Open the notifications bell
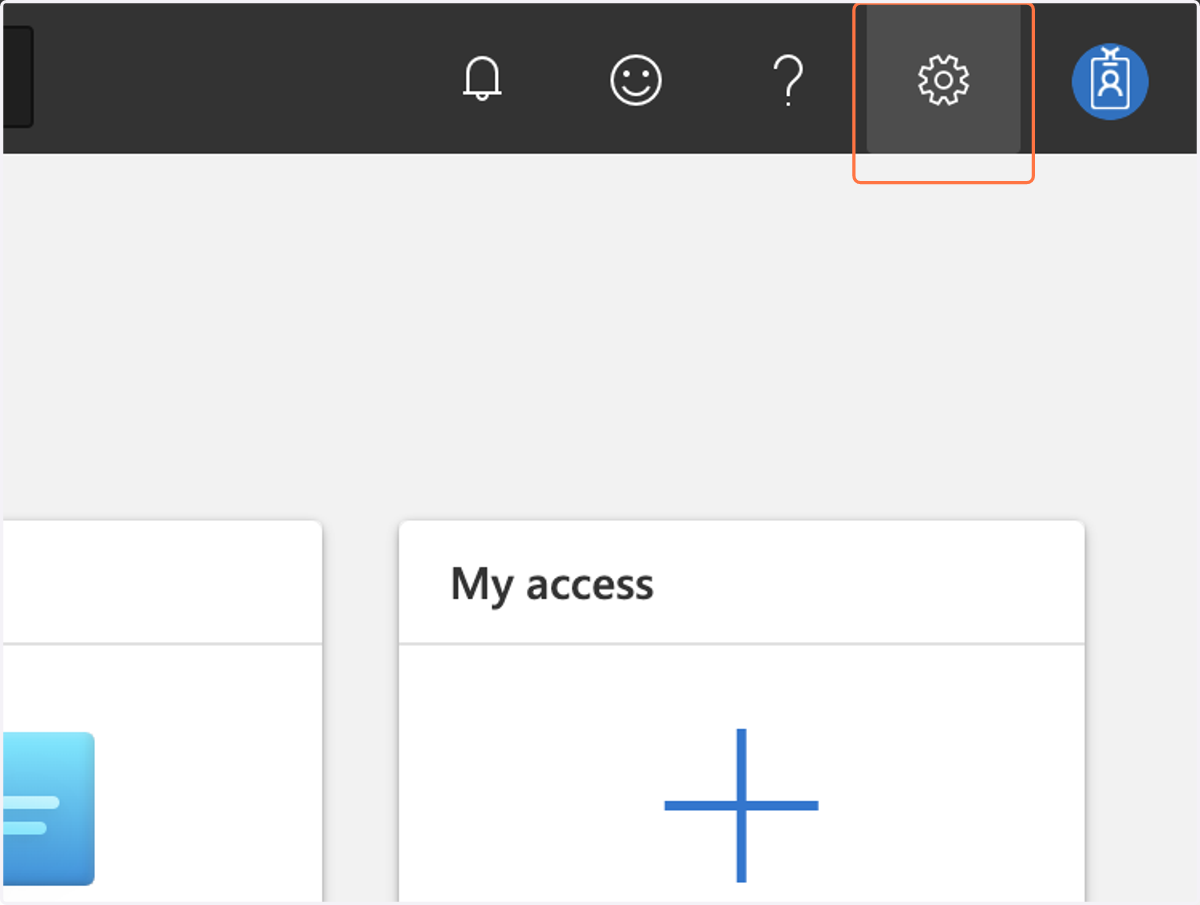Viewport: 1200px width, 905px height. 482,79
